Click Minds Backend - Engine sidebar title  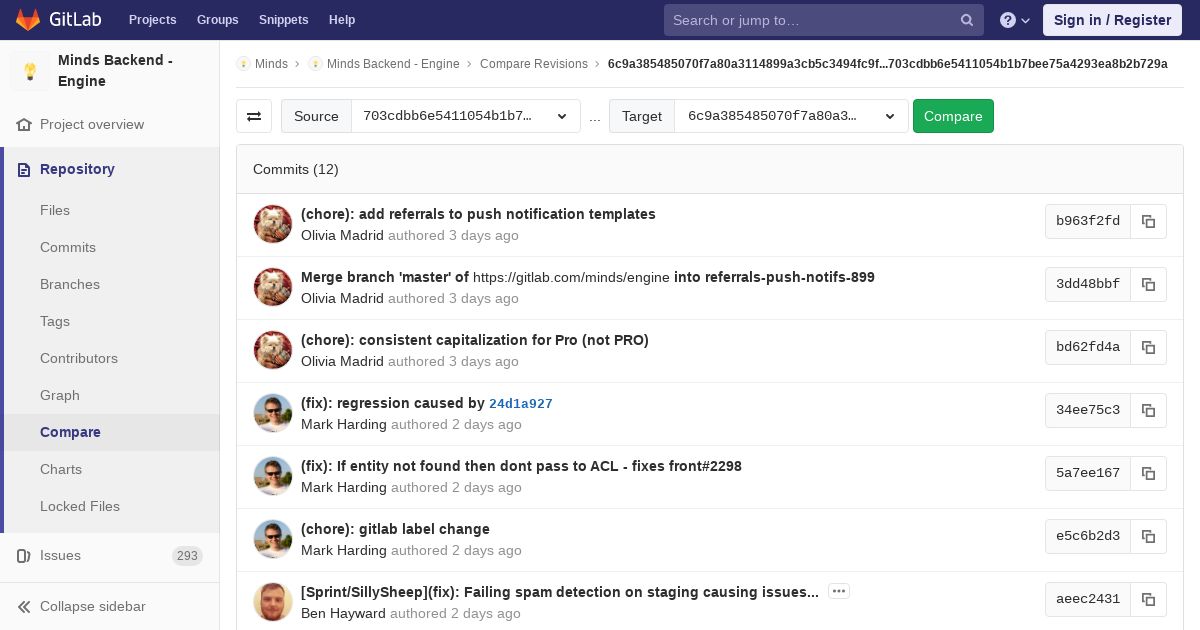pyautogui.click(x=115, y=71)
